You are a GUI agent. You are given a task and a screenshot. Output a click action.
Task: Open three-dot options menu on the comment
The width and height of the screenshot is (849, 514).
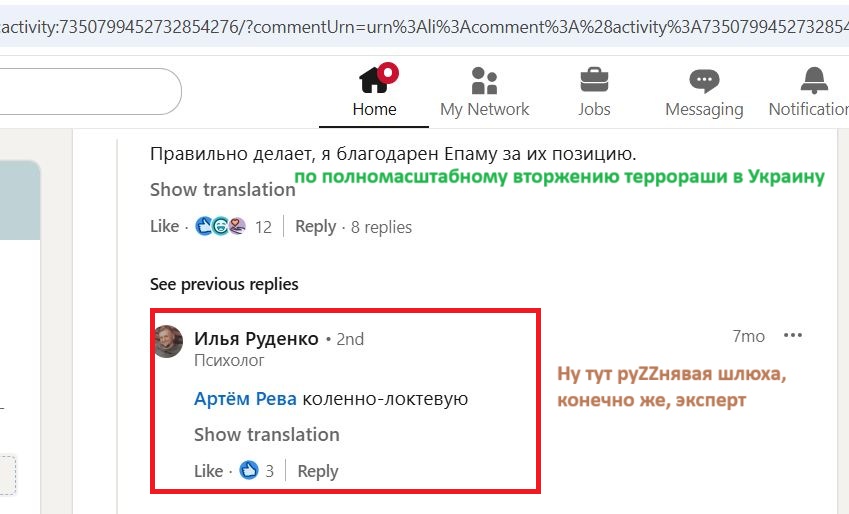coord(793,336)
